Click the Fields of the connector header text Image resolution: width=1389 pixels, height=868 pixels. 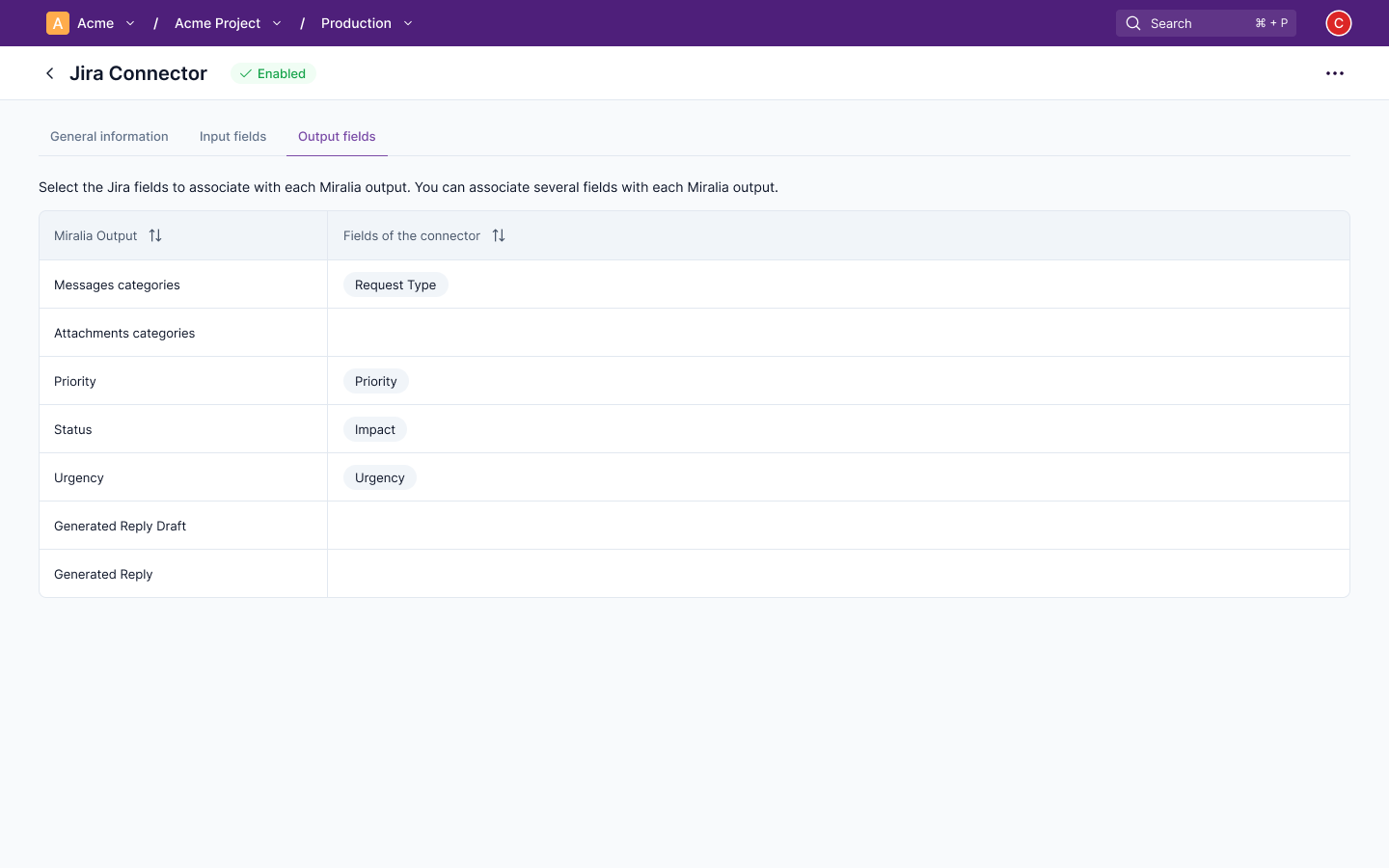click(x=412, y=235)
